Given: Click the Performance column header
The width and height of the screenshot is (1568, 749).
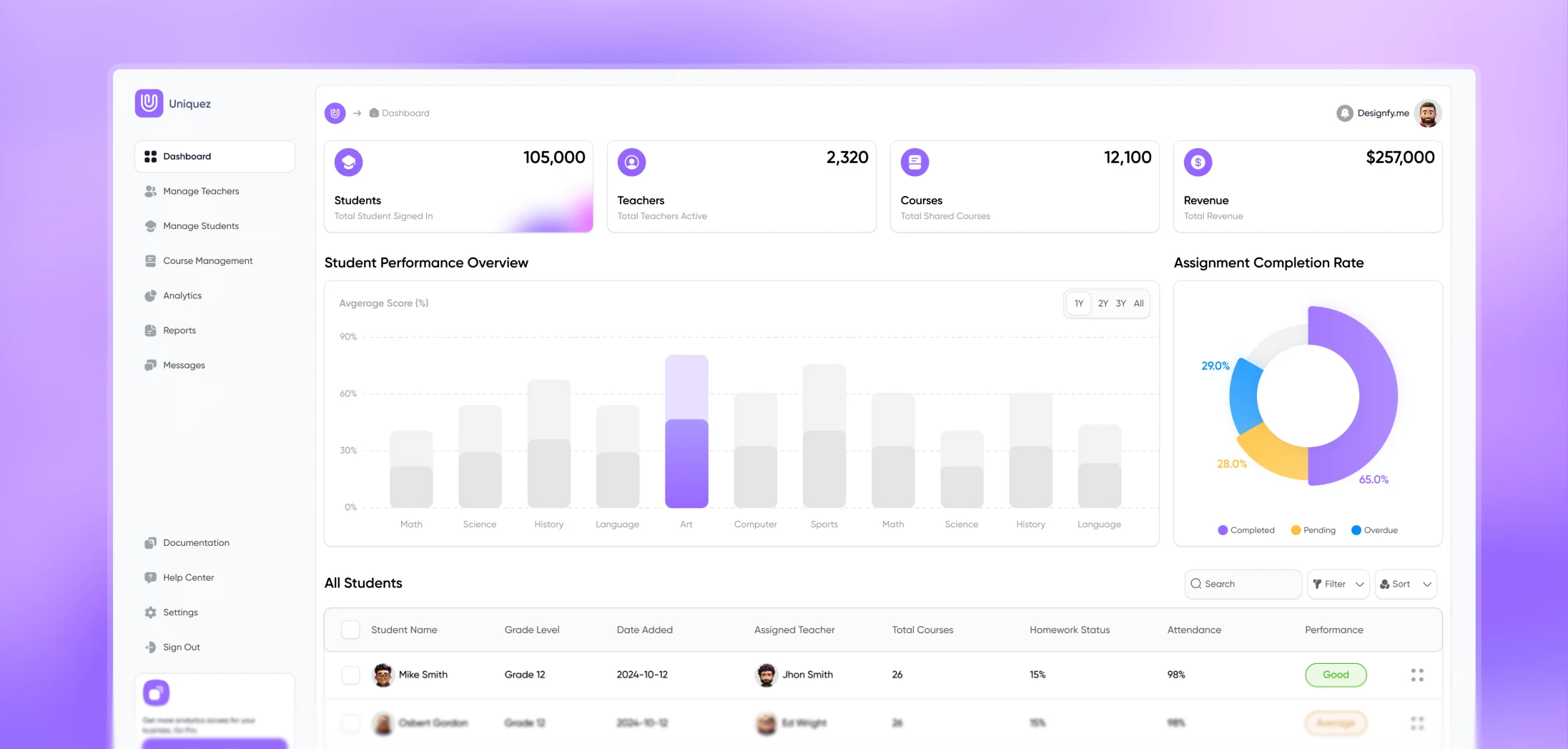Looking at the screenshot, I should [x=1333, y=630].
